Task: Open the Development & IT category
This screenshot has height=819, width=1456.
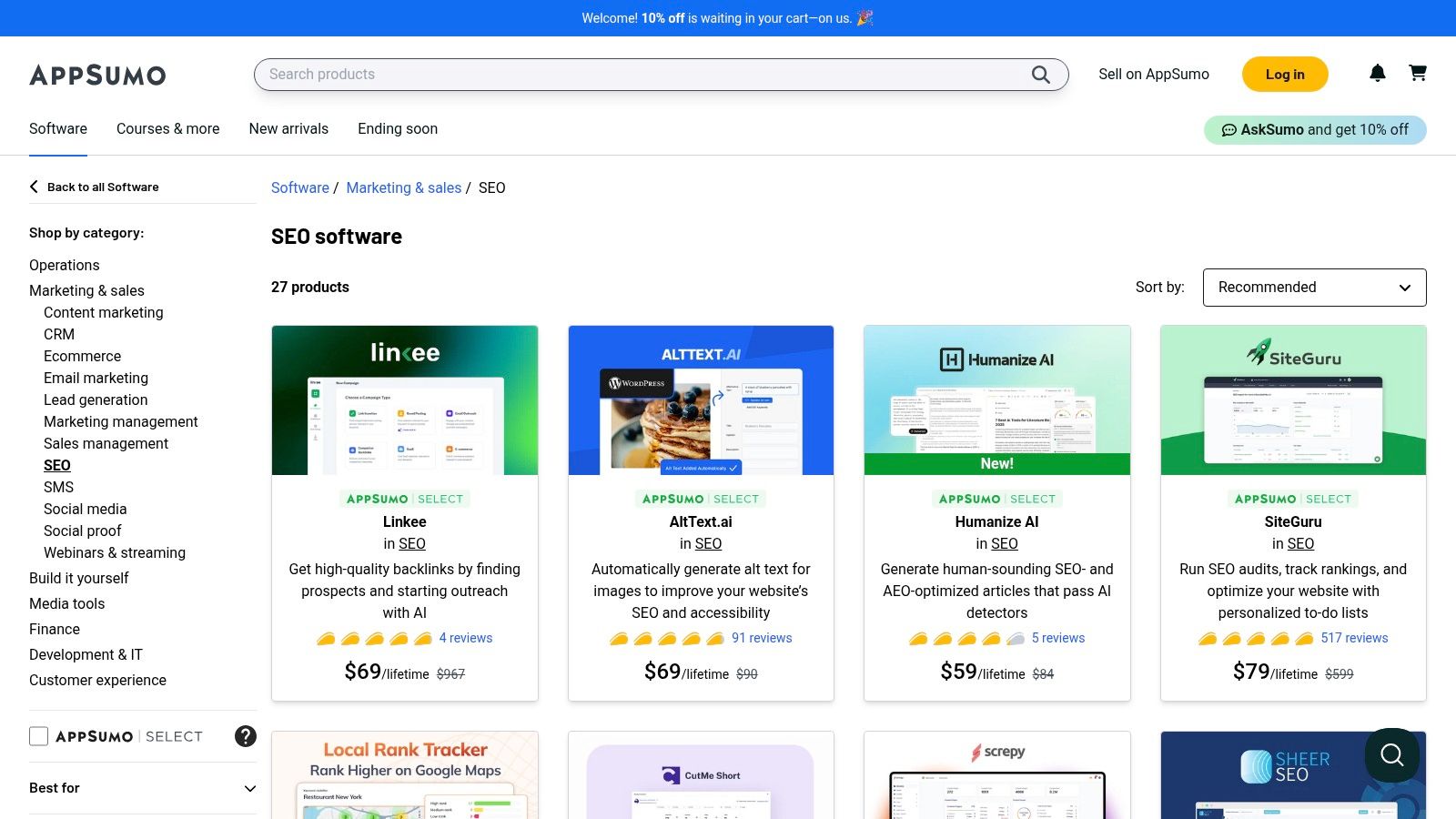Action: (x=86, y=655)
